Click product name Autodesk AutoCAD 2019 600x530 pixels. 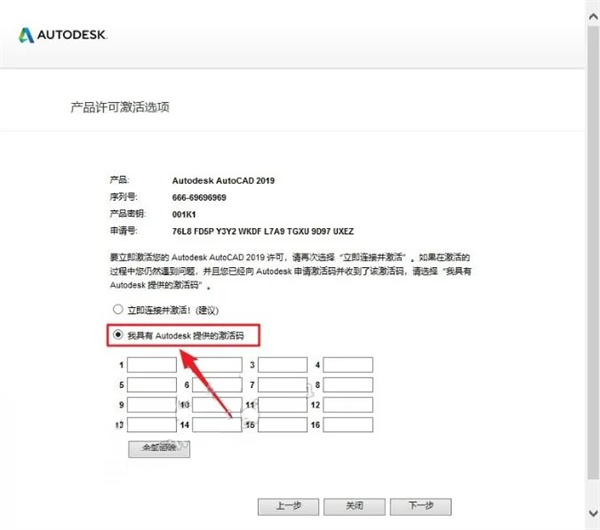223,181
